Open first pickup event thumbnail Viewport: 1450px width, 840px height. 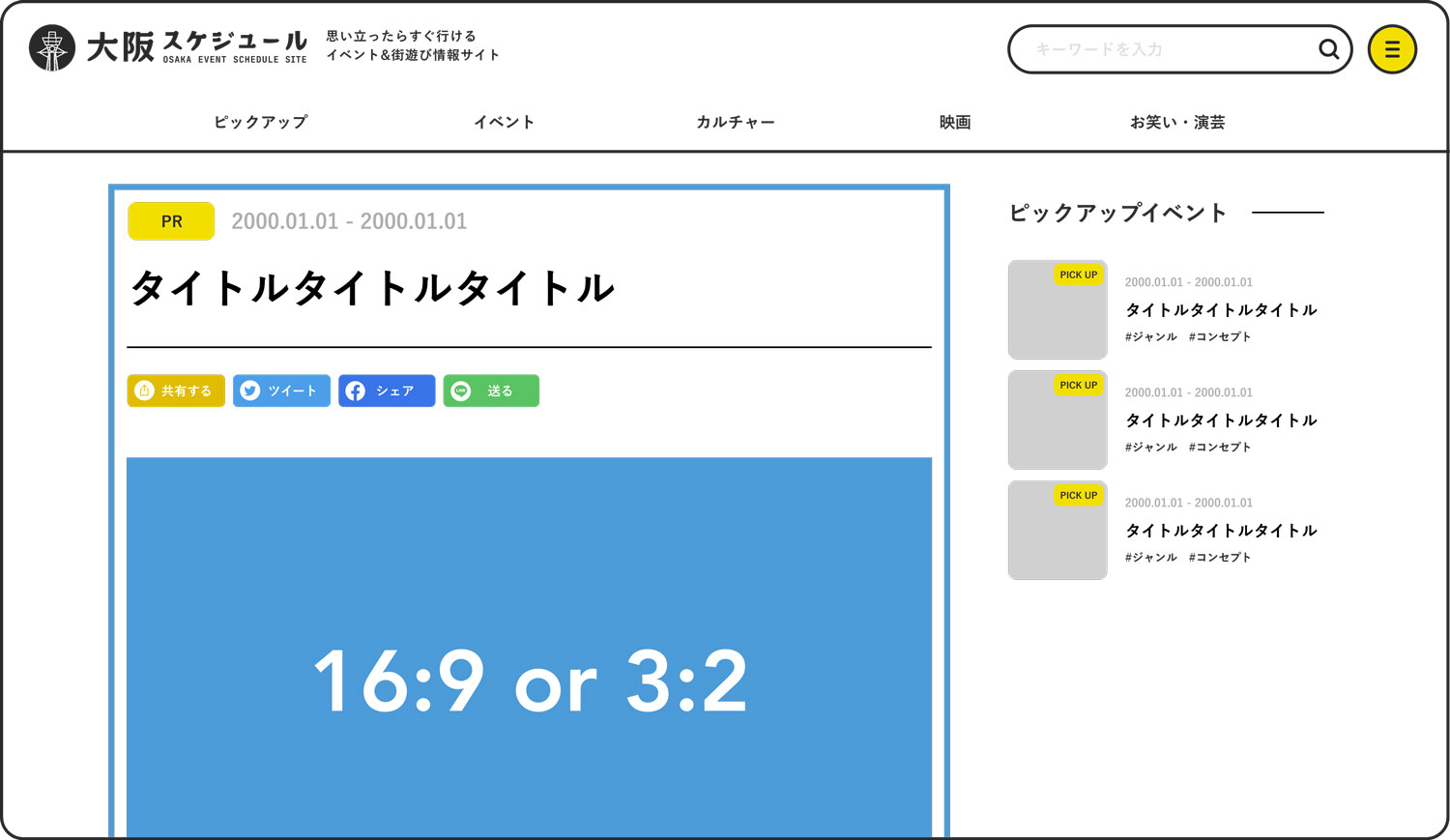pyautogui.click(x=1058, y=310)
